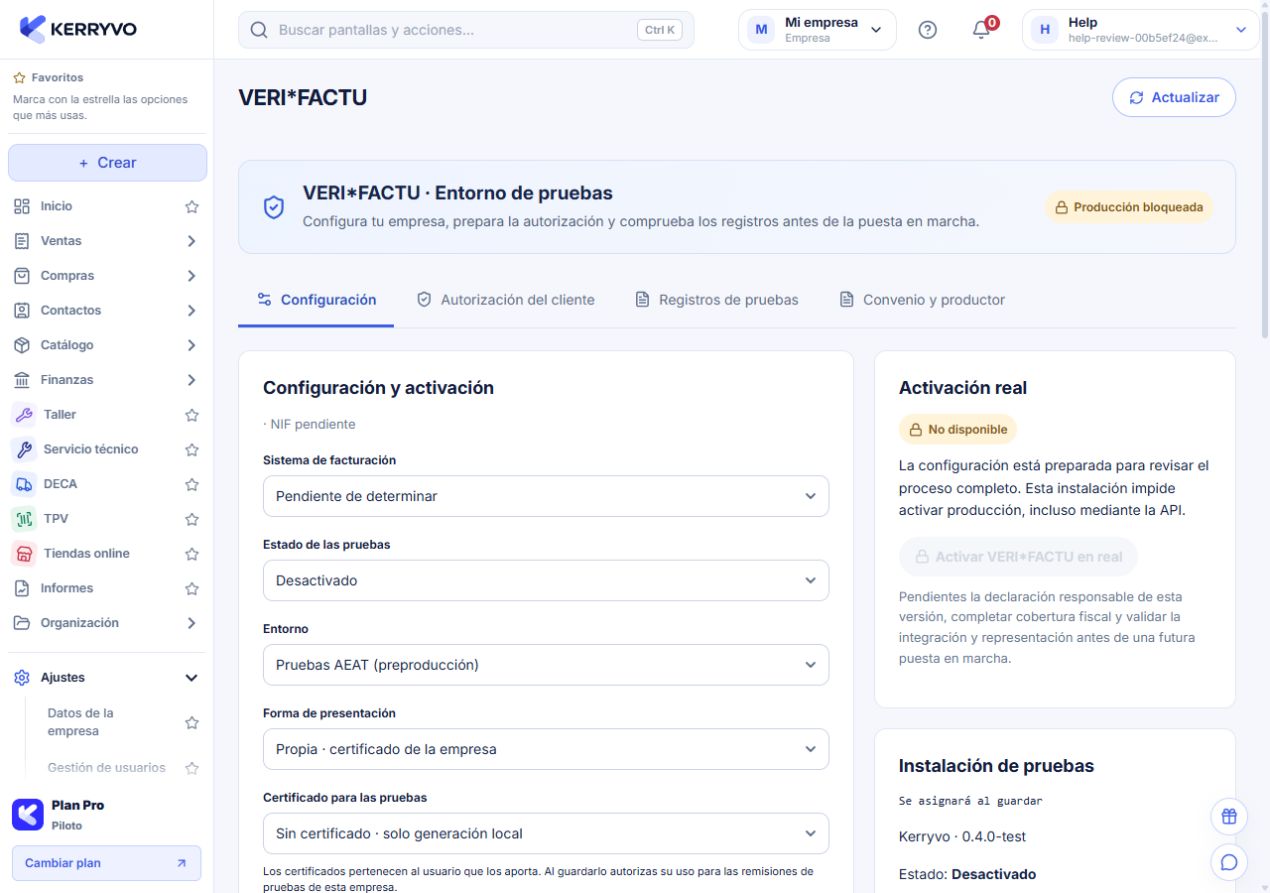Click the Crear button
This screenshot has width=1270, height=893.
tap(107, 163)
